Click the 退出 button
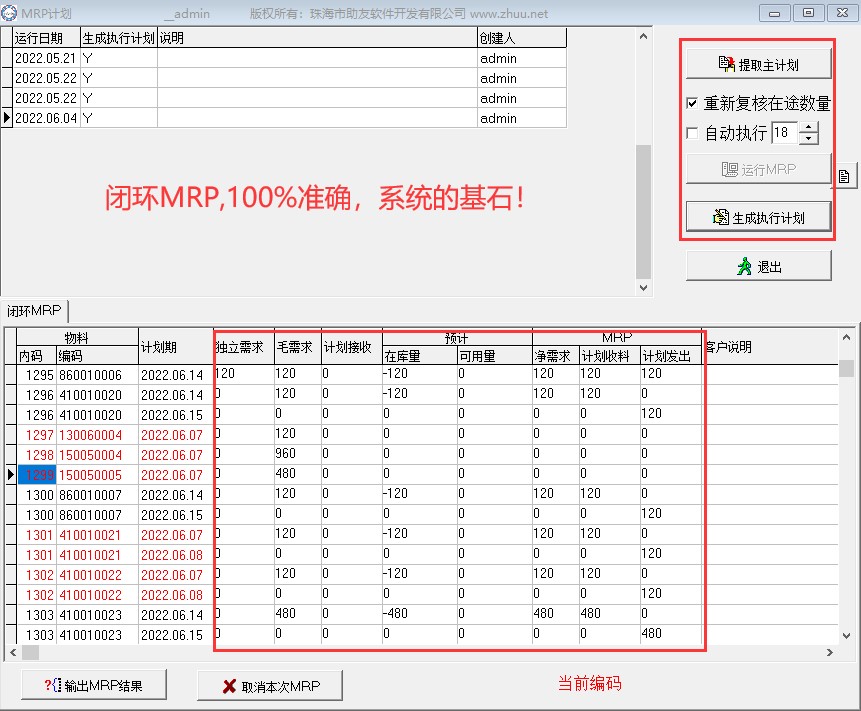The height and width of the screenshot is (711, 861). [x=758, y=266]
